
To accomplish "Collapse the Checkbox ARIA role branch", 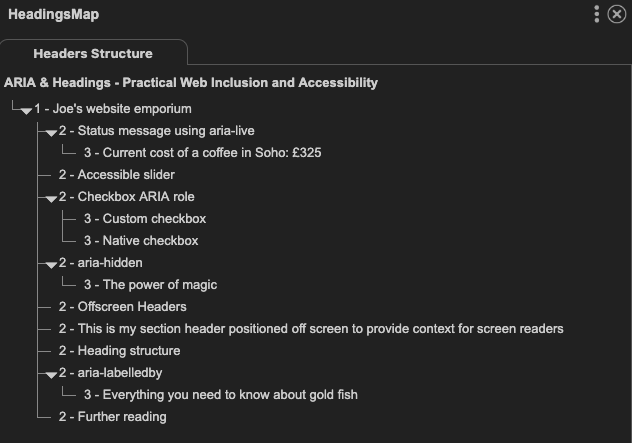I will click(51, 199).
